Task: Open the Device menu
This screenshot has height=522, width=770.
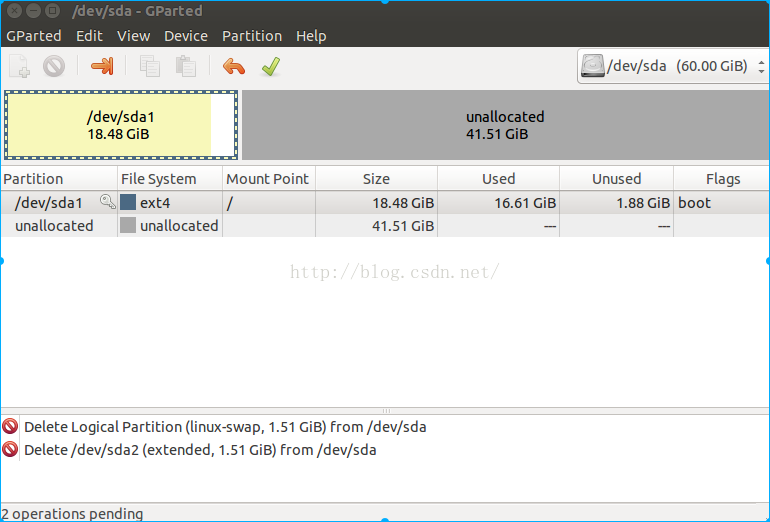Action: click(x=186, y=36)
